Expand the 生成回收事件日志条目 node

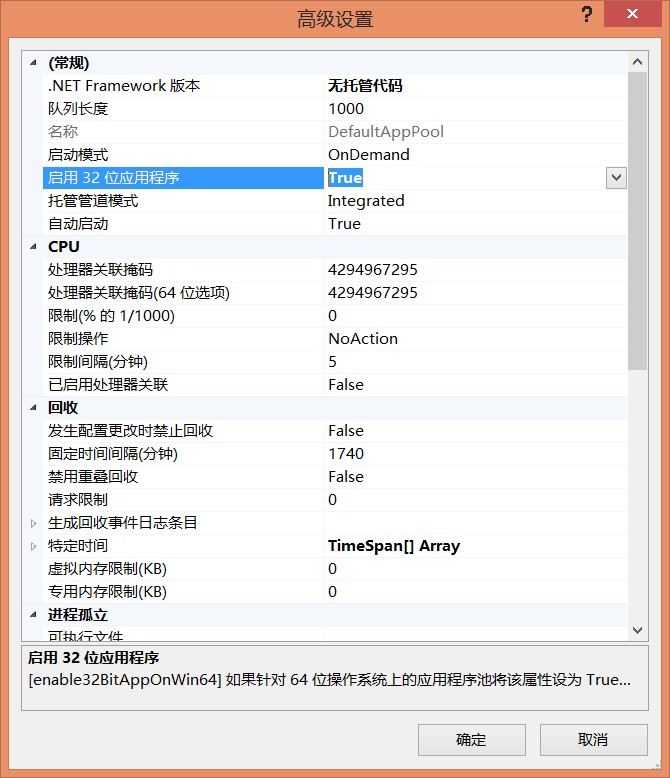pos(34,523)
